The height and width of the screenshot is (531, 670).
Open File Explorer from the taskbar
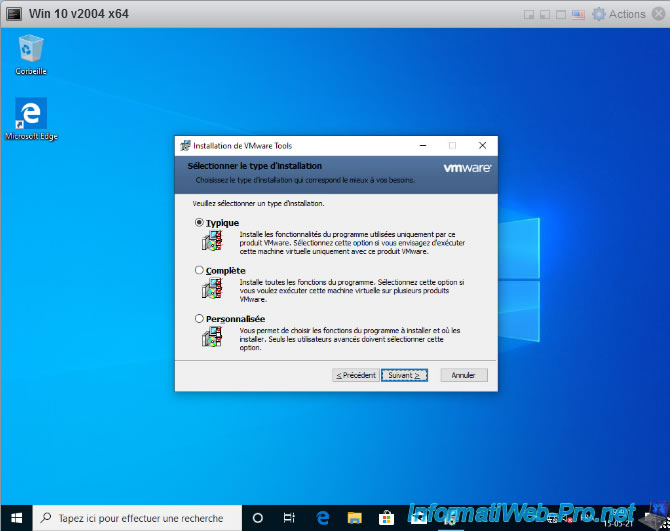coord(354,518)
